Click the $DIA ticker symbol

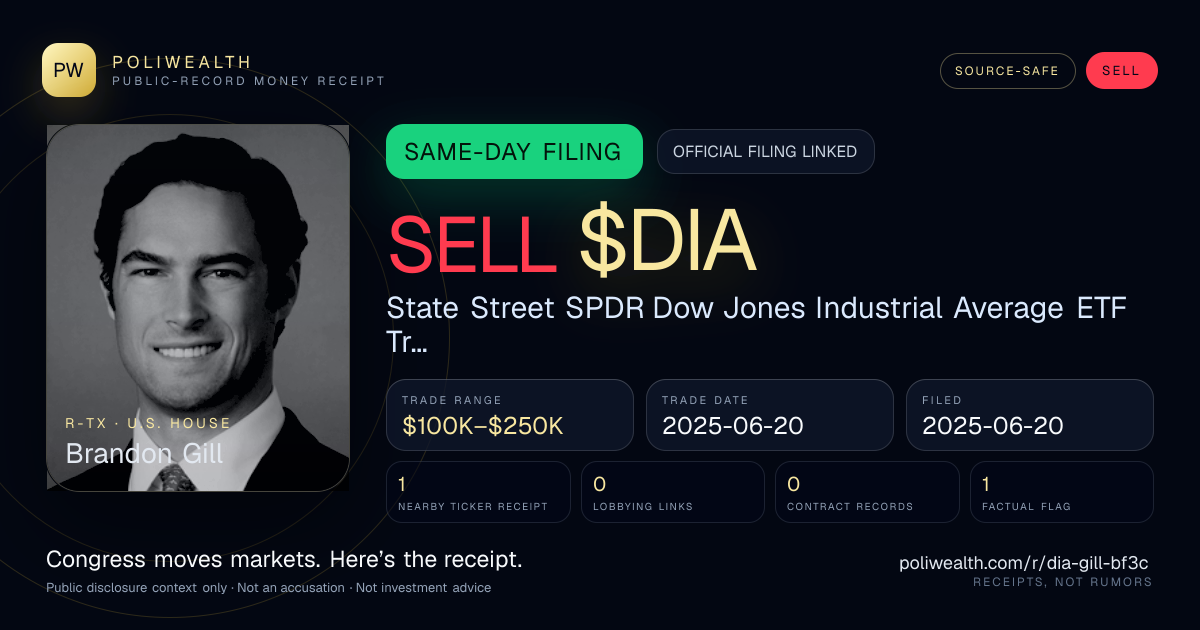pyautogui.click(x=668, y=243)
